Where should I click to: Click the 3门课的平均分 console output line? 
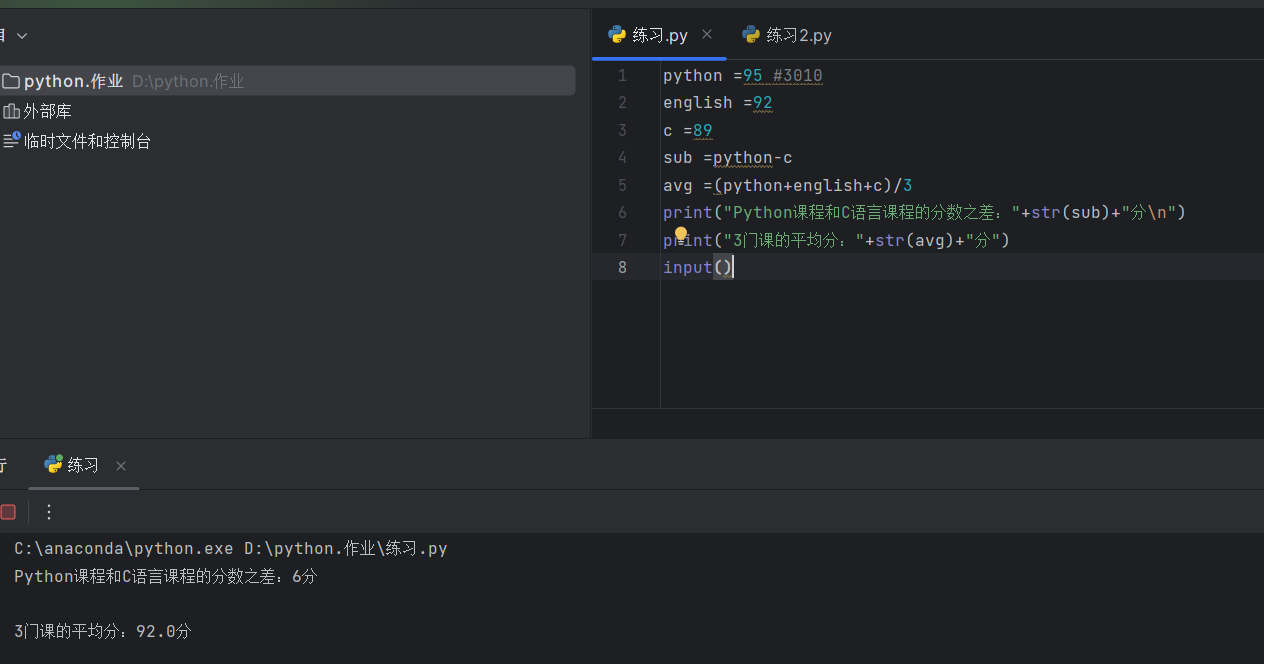pos(102,631)
